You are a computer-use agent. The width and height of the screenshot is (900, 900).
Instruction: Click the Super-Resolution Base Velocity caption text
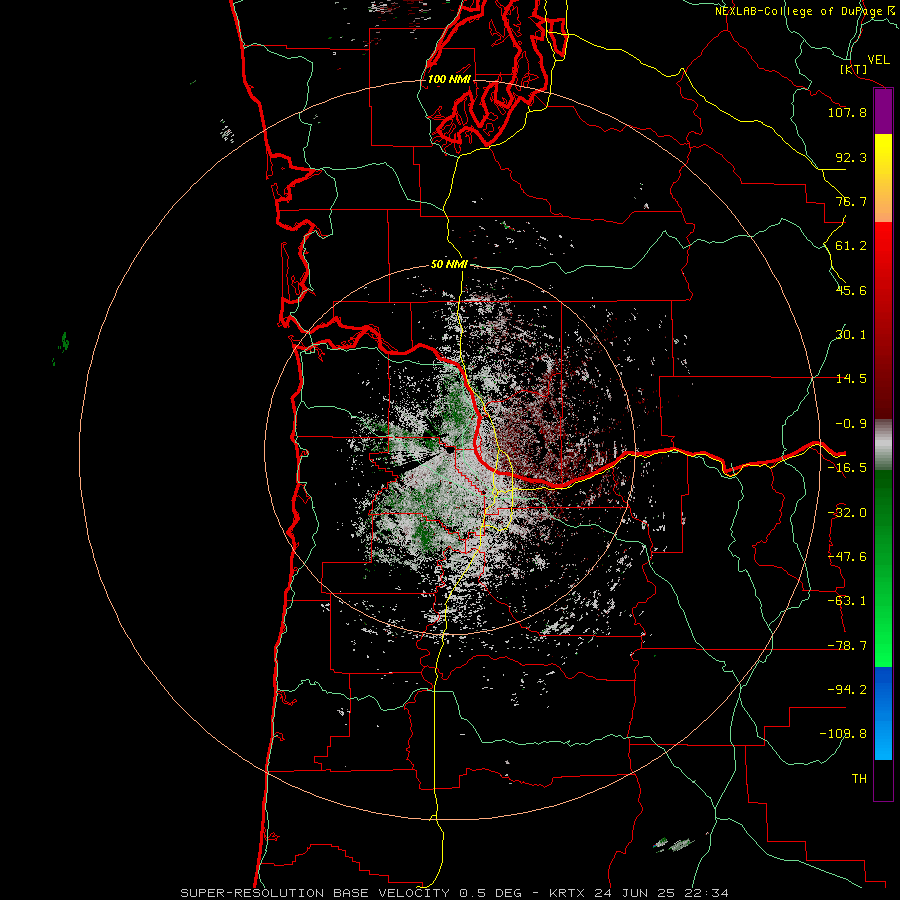click(454, 893)
